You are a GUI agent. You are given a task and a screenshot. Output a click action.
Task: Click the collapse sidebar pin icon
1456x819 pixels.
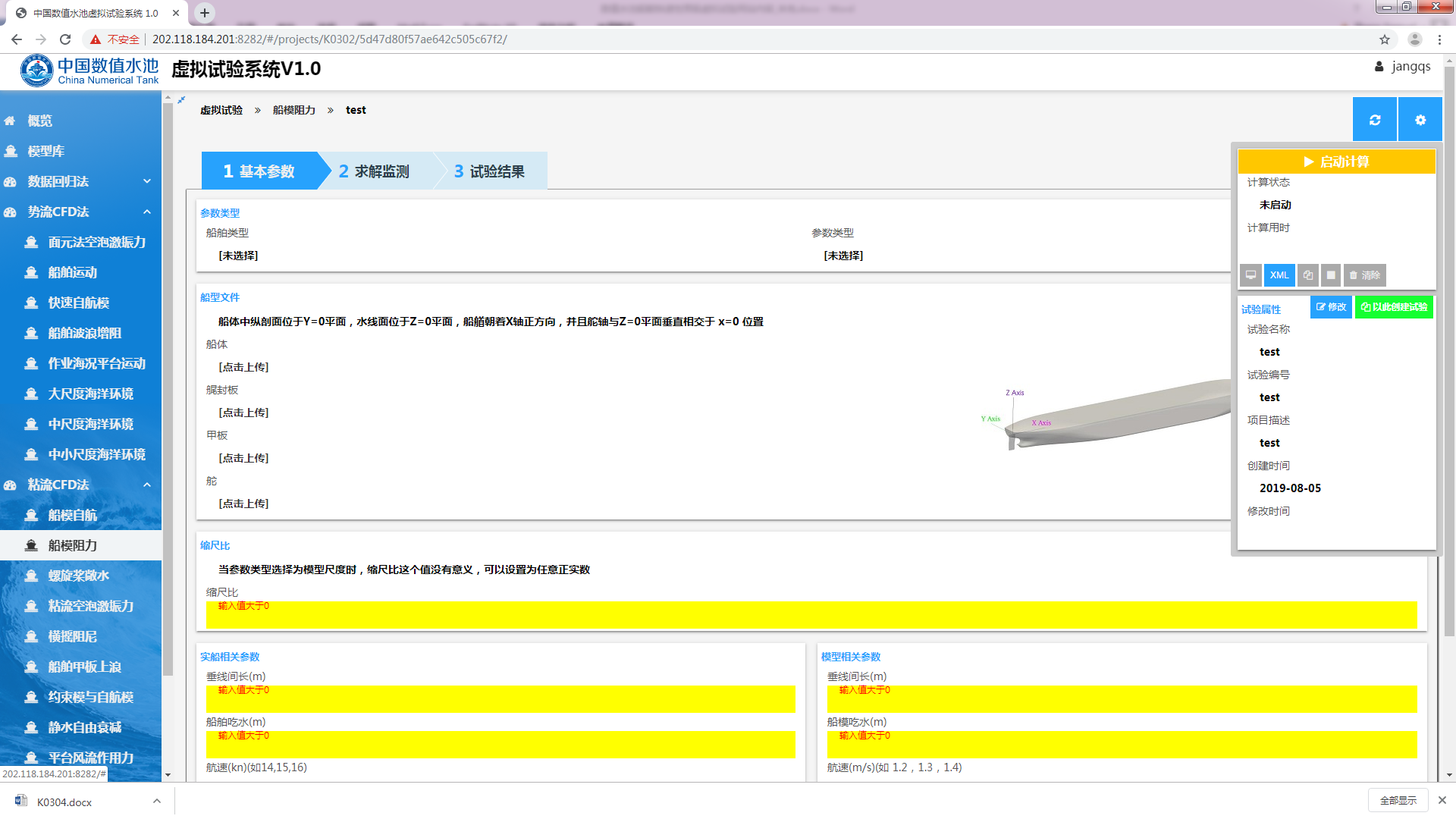tap(181, 99)
